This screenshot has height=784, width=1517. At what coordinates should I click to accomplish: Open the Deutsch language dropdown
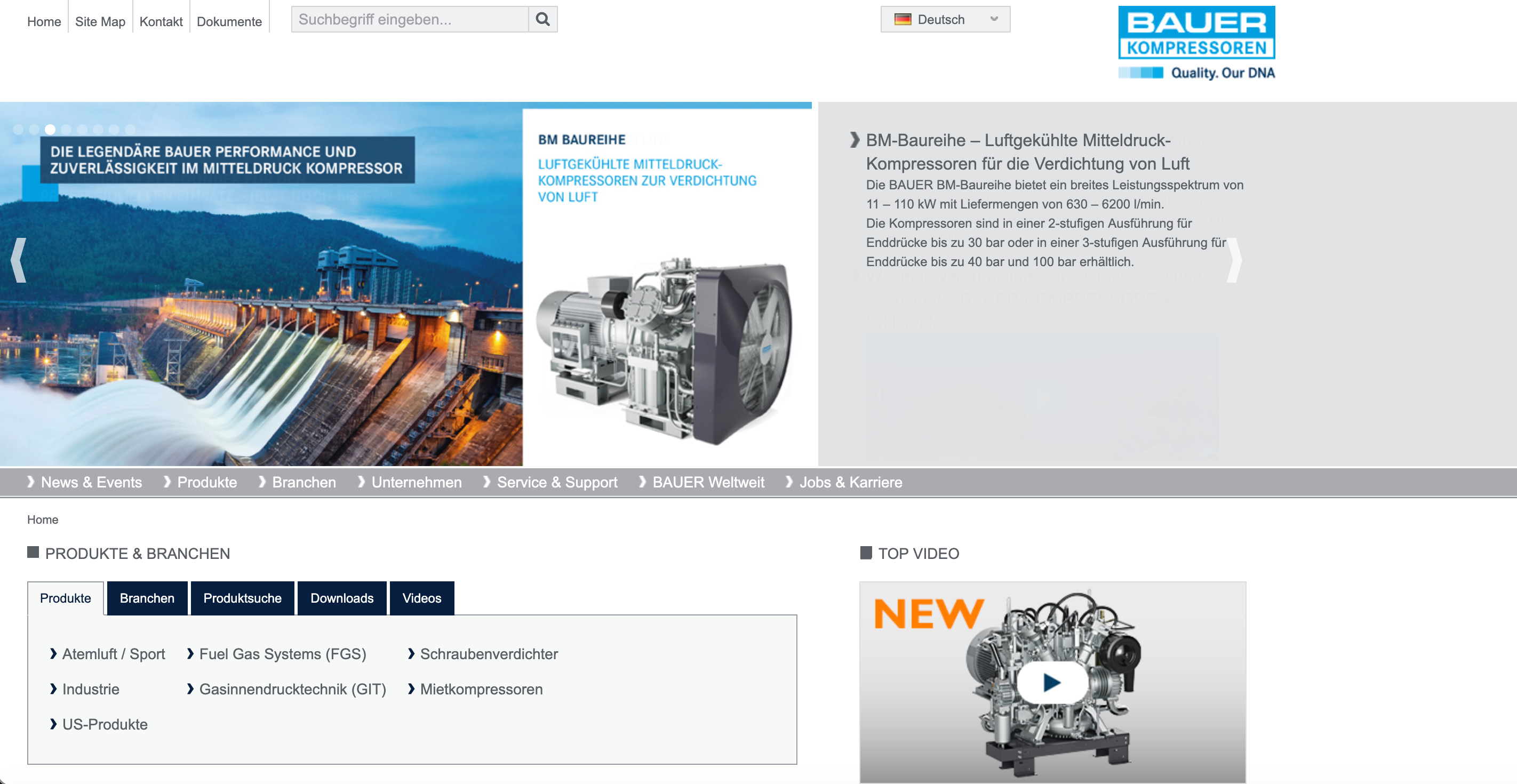click(945, 19)
